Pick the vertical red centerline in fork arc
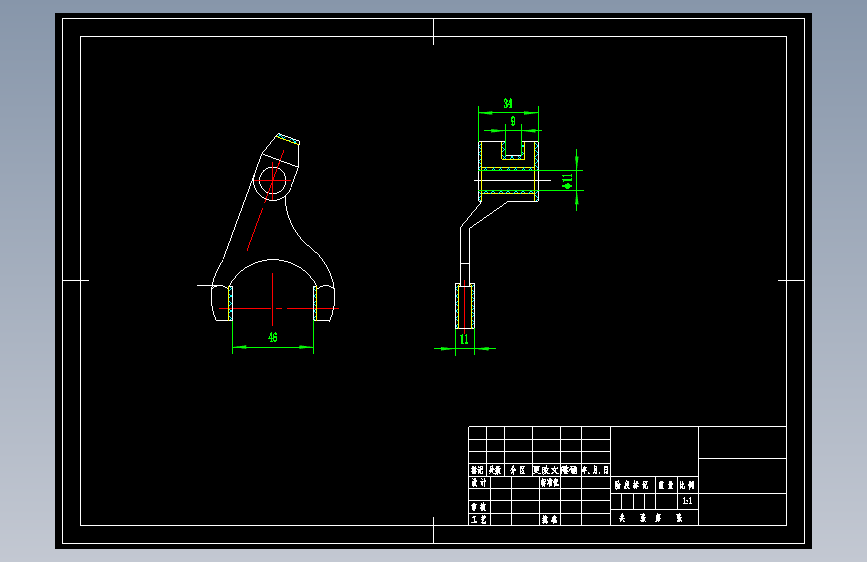867x562 pixels. [273, 299]
